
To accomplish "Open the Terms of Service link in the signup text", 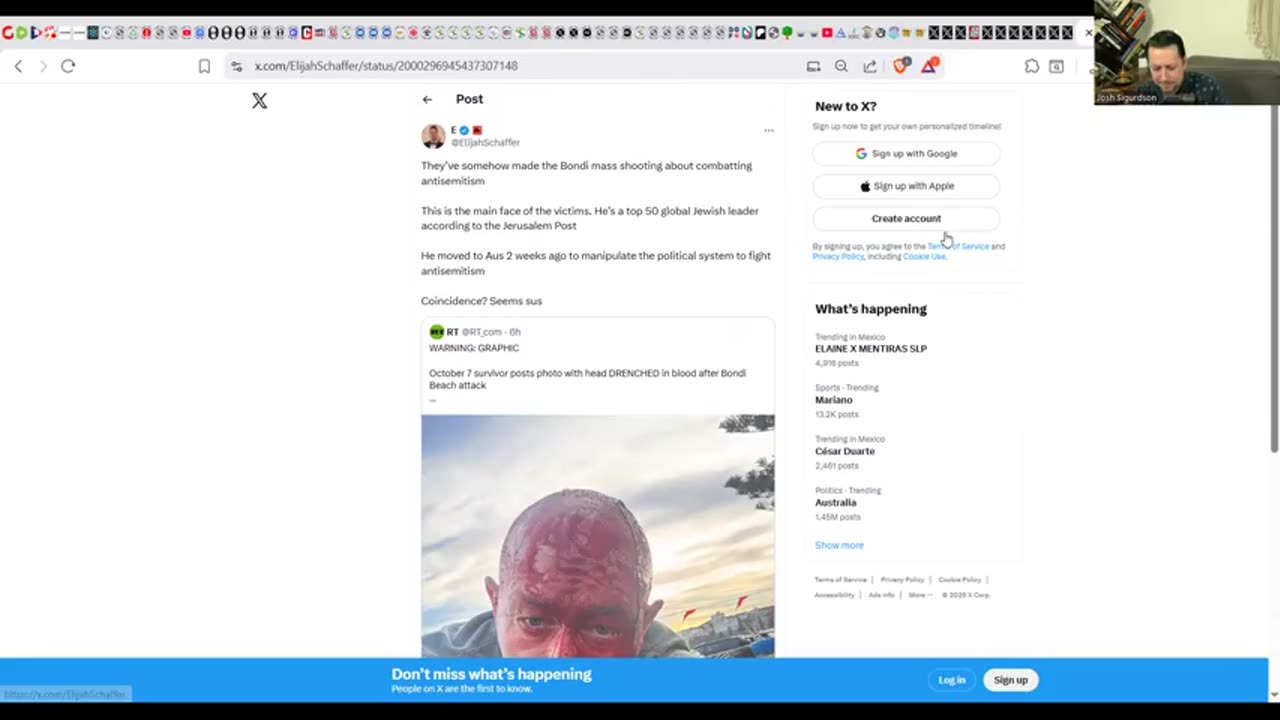I will click(x=958, y=246).
